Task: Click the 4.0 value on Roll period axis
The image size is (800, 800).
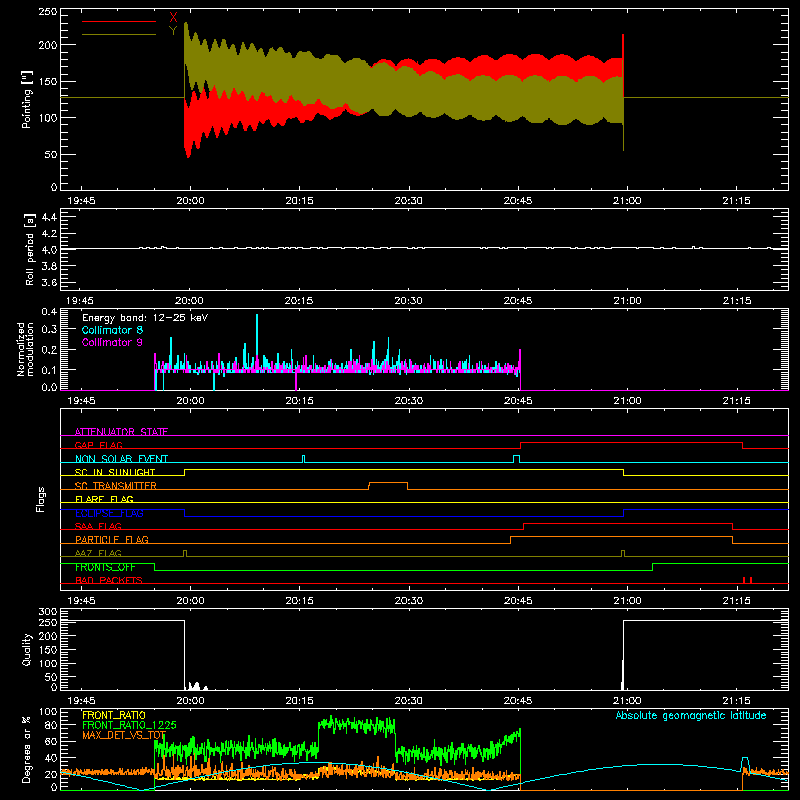Action: (x=49, y=250)
